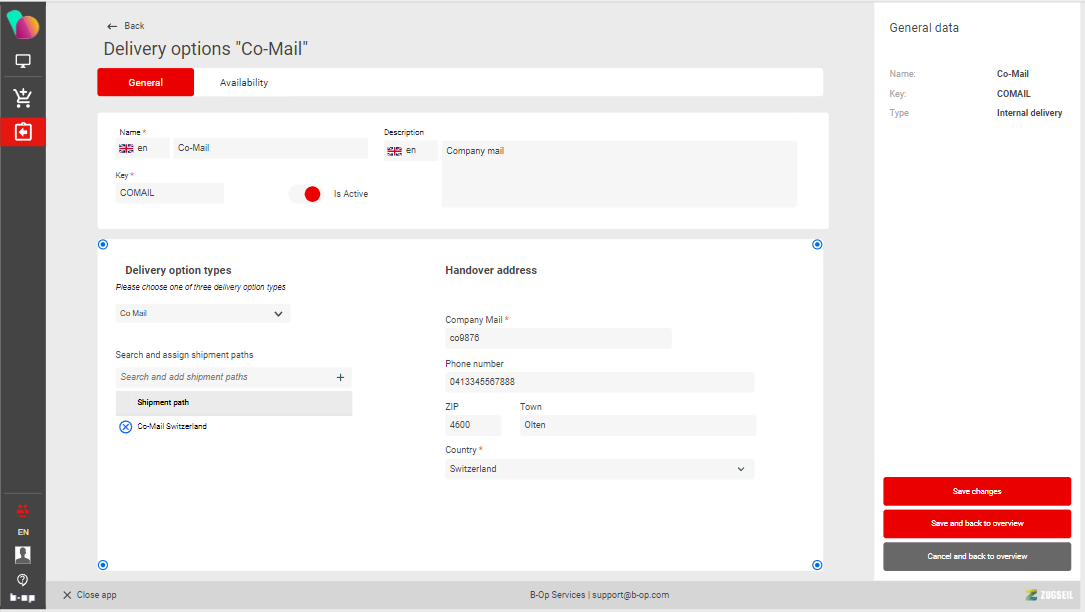The width and height of the screenshot is (1085, 612).
Task: Remove Co-Mail Switzerland shipment path
Action: [126, 427]
